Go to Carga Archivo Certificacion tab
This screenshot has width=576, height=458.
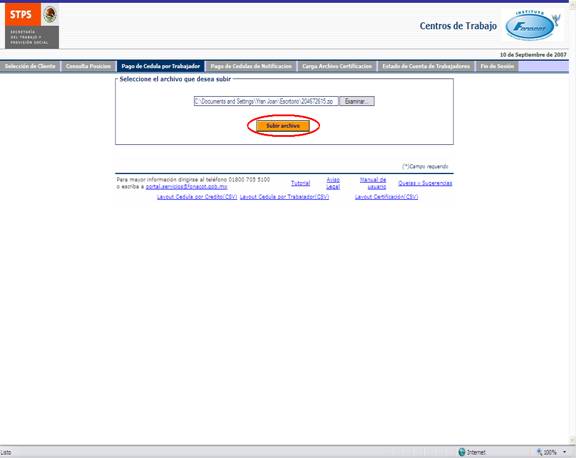337,66
